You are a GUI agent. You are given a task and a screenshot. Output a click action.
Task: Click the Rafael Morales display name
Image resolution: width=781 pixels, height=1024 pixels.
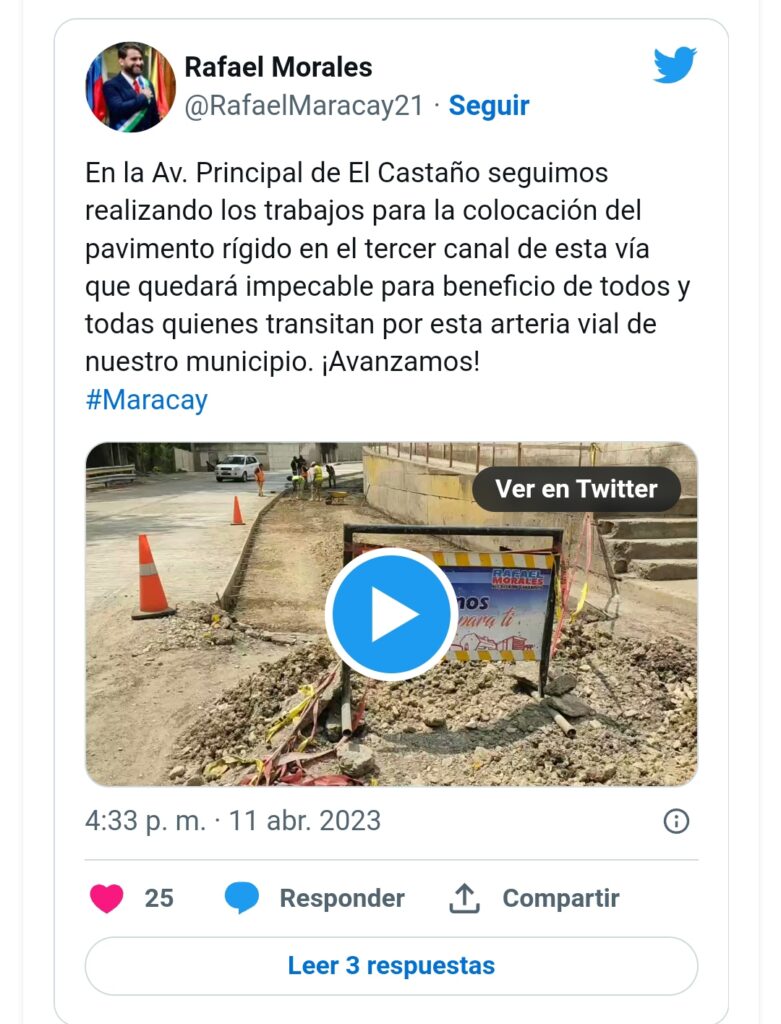pyautogui.click(x=278, y=67)
